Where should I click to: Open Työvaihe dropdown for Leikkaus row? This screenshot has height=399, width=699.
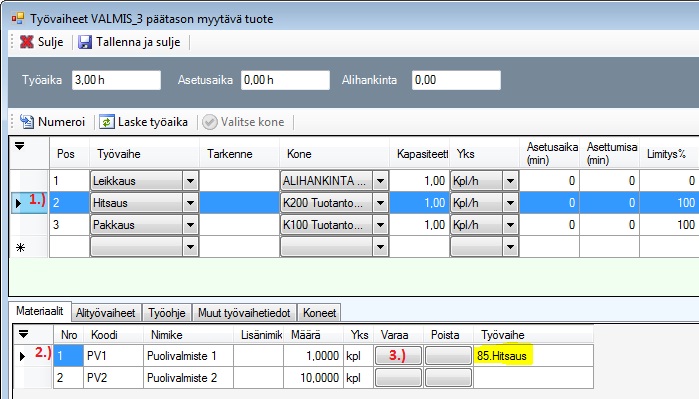190,181
